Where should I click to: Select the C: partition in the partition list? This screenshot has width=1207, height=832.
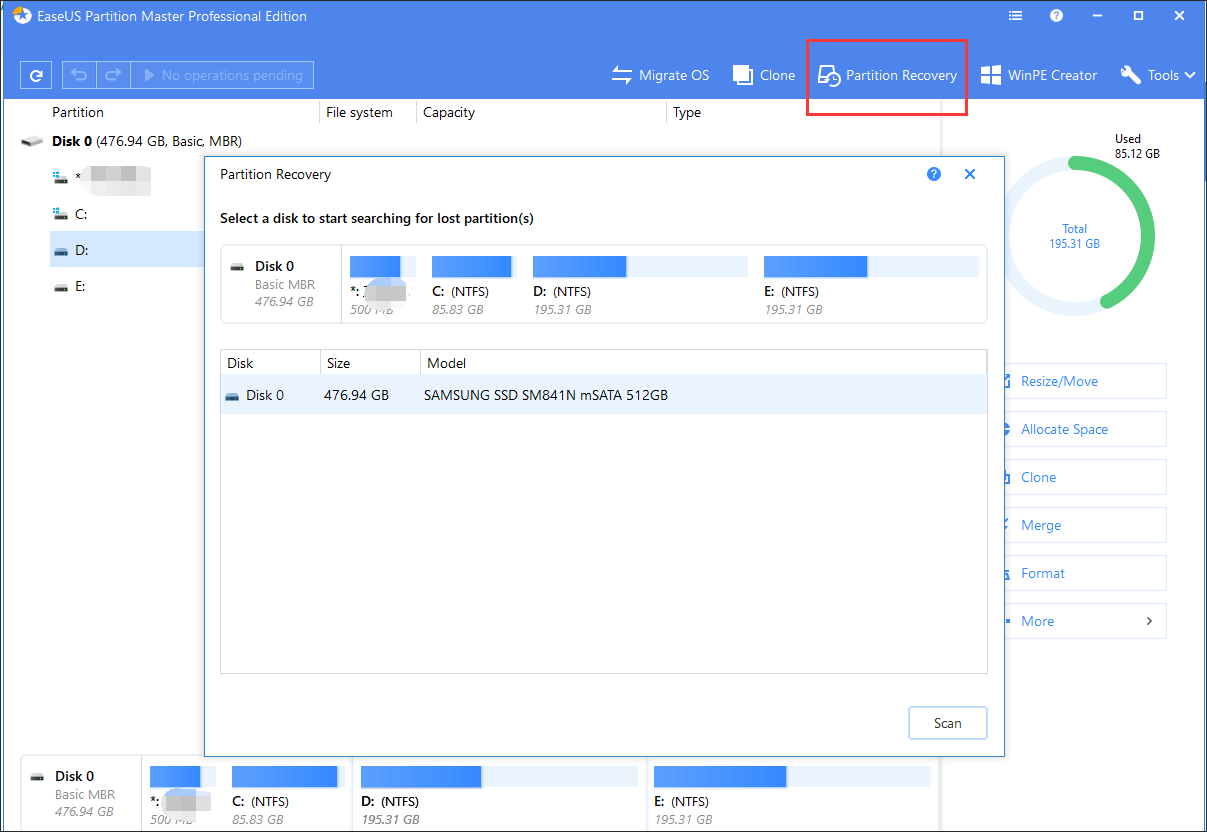(x=82, y=214)
